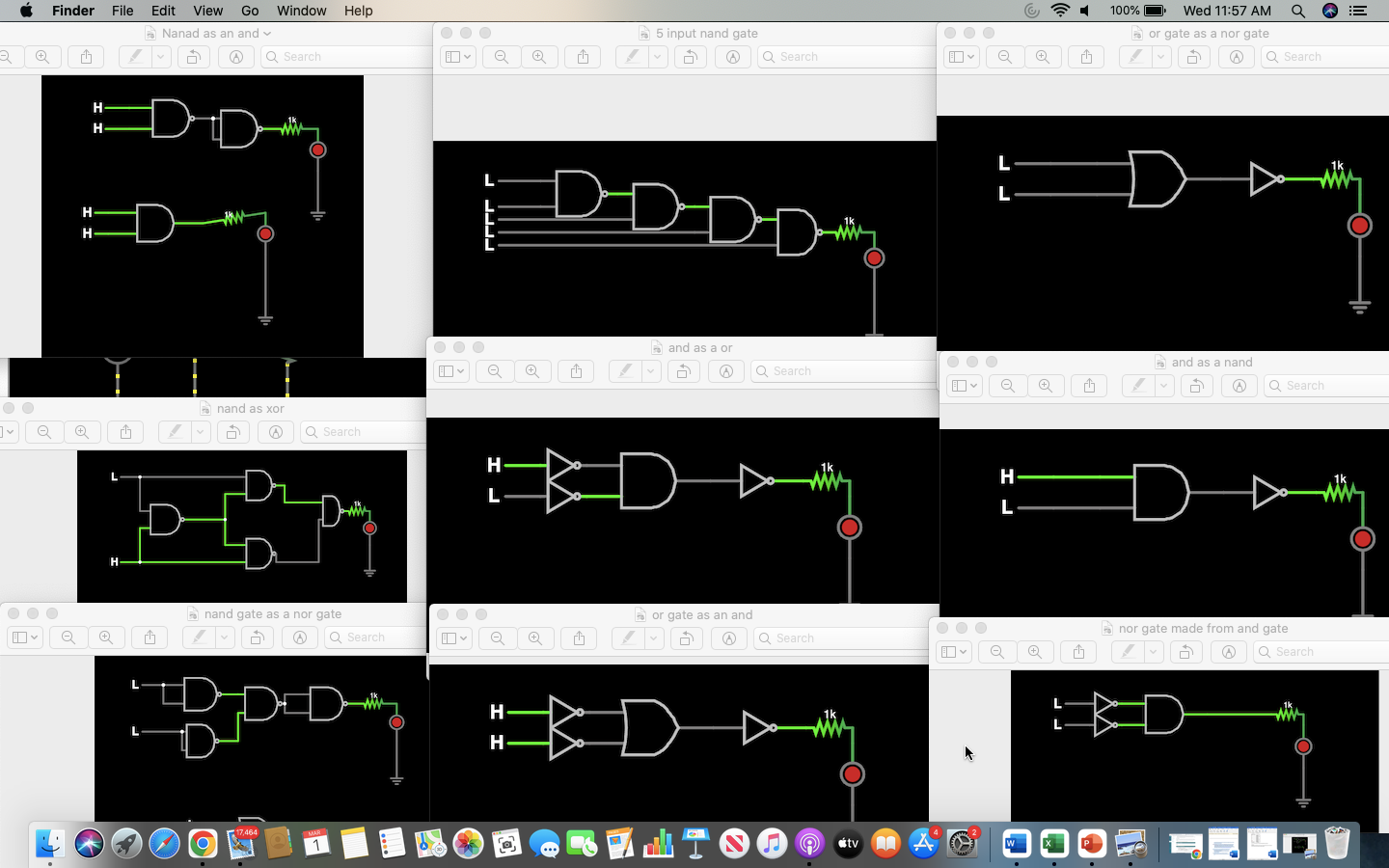
Task: Rotate the image in 'and as a nand' window
Action: [x=1196, y=386]
